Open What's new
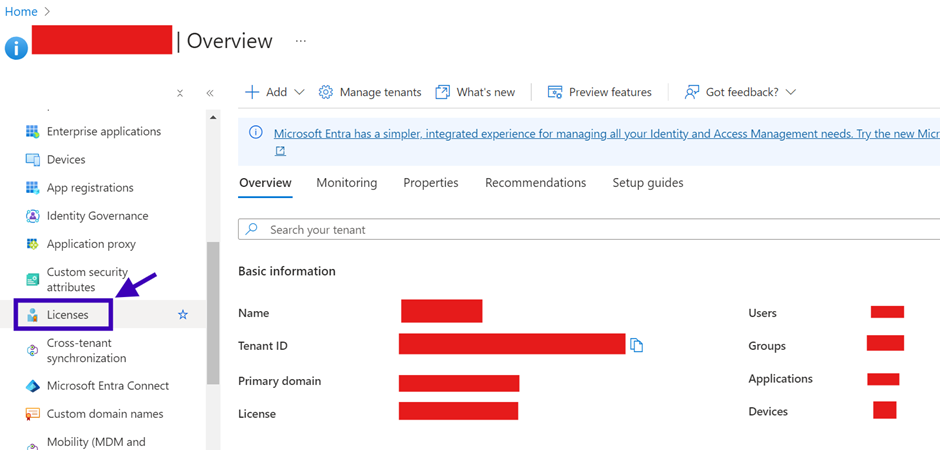 click(475, 92)
